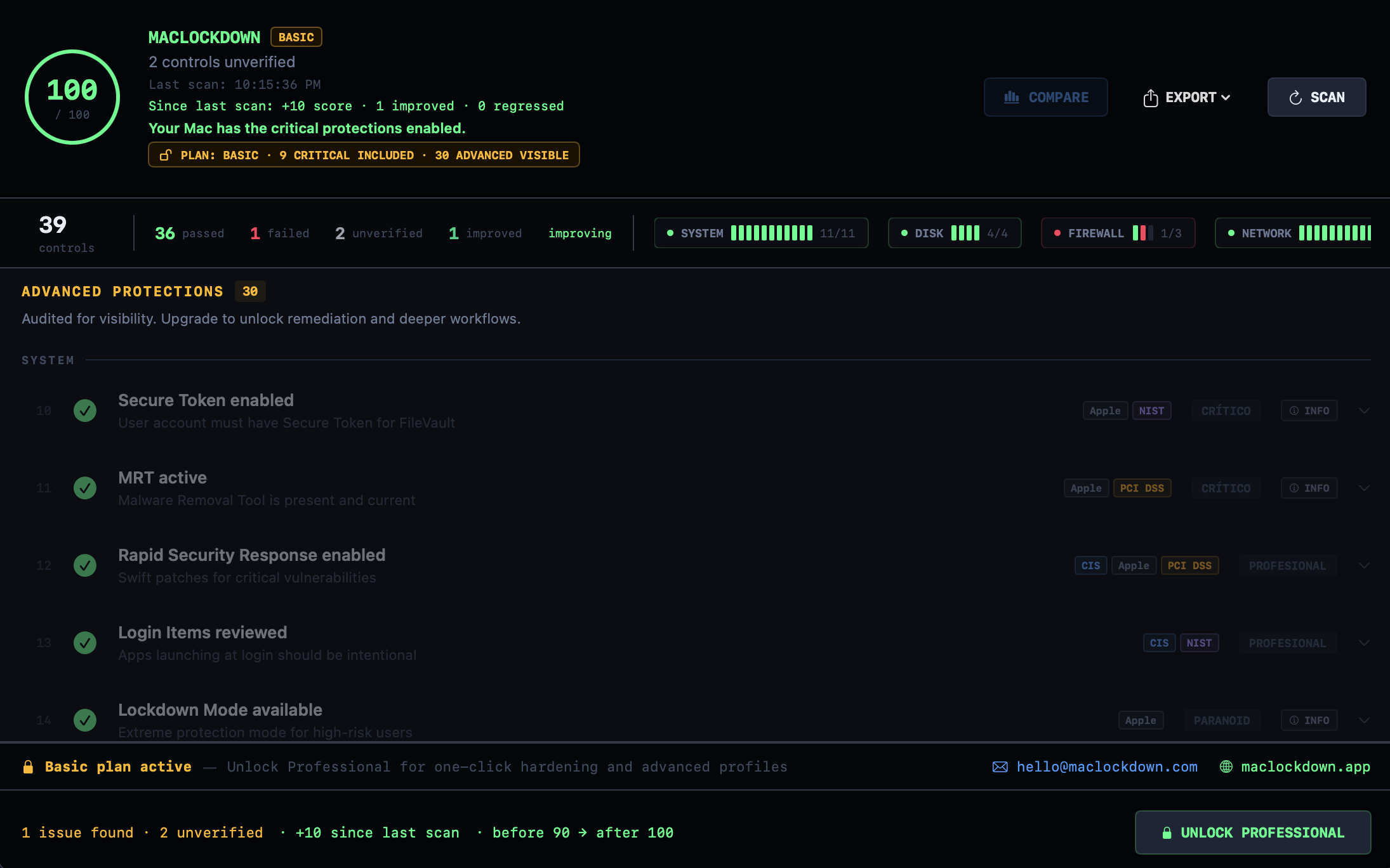Click 'before 90 → after 100' status text
This screenshot has height=868, width=1390.
[x=583, y=832]
